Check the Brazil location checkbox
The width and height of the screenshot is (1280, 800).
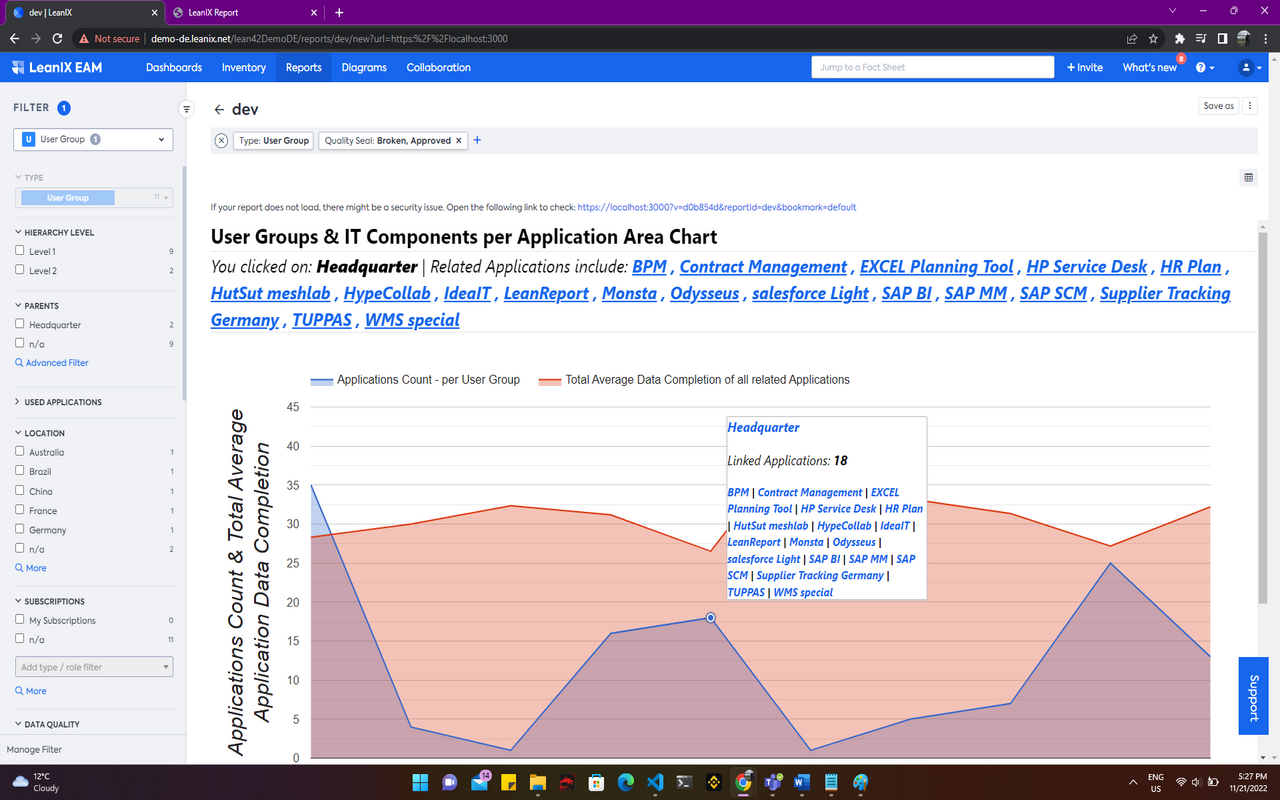coord(20,471)
